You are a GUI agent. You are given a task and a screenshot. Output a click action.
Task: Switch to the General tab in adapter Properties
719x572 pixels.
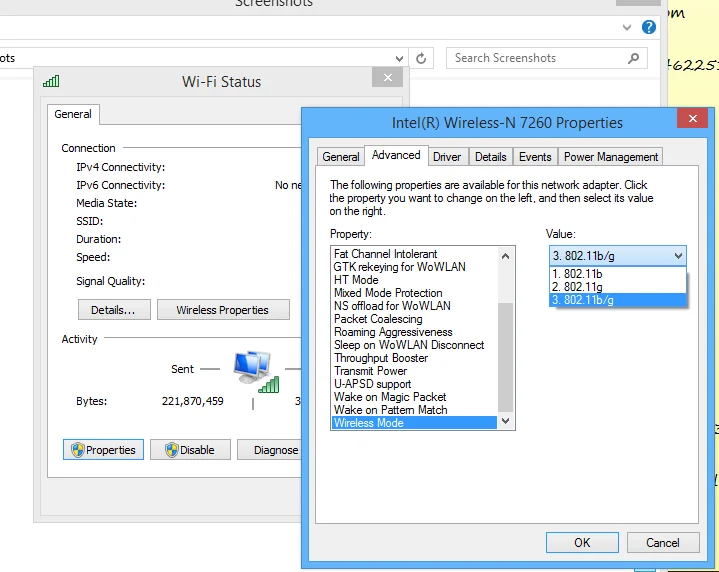click(341, 157)
